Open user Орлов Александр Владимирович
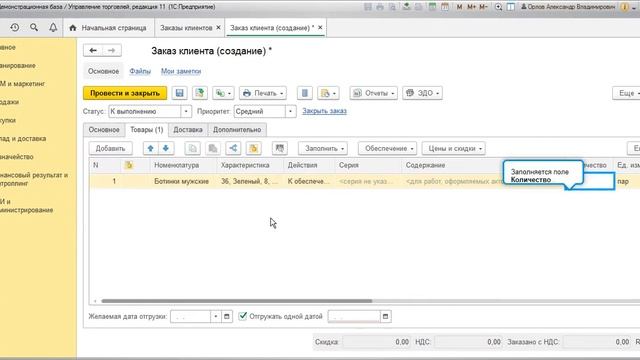This screenshot has width=640, height=360. (568, 7)
